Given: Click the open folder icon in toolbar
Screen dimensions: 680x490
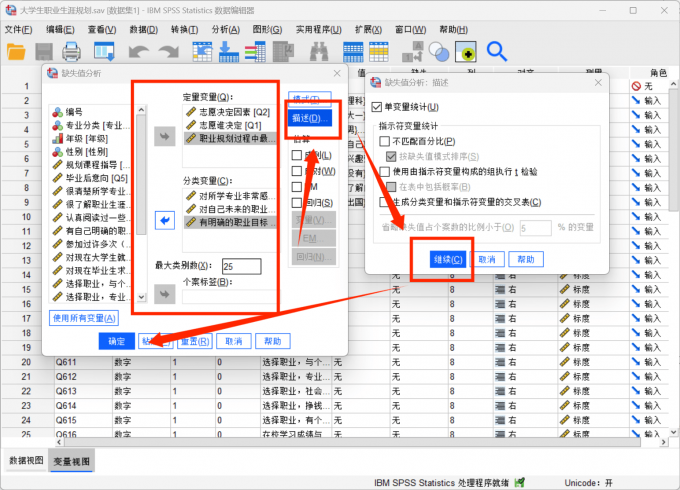Looking at the screenshot, I should point(17,51).
